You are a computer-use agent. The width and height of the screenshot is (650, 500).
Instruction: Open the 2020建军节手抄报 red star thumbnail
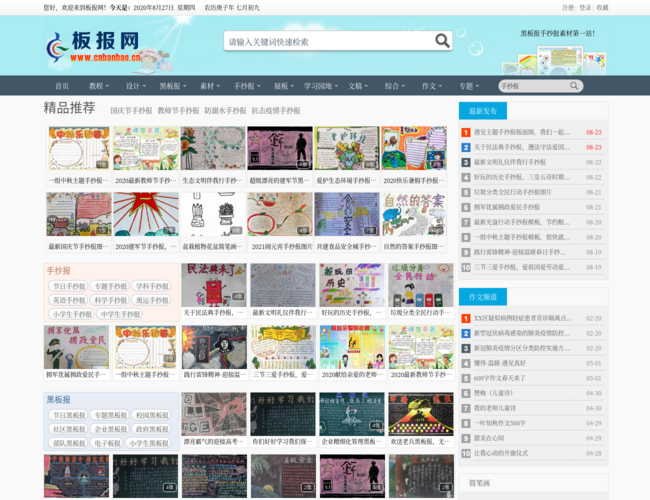click(x=146, y=214)
